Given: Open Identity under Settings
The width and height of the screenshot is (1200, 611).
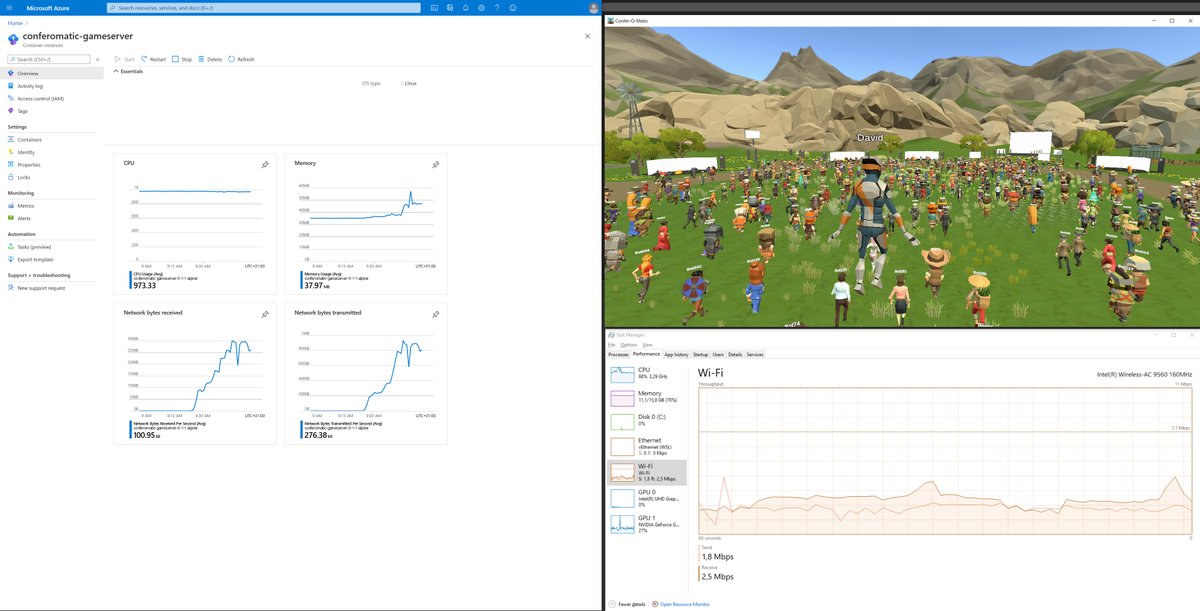Looking at the screenshot, I should coord(52,152).
